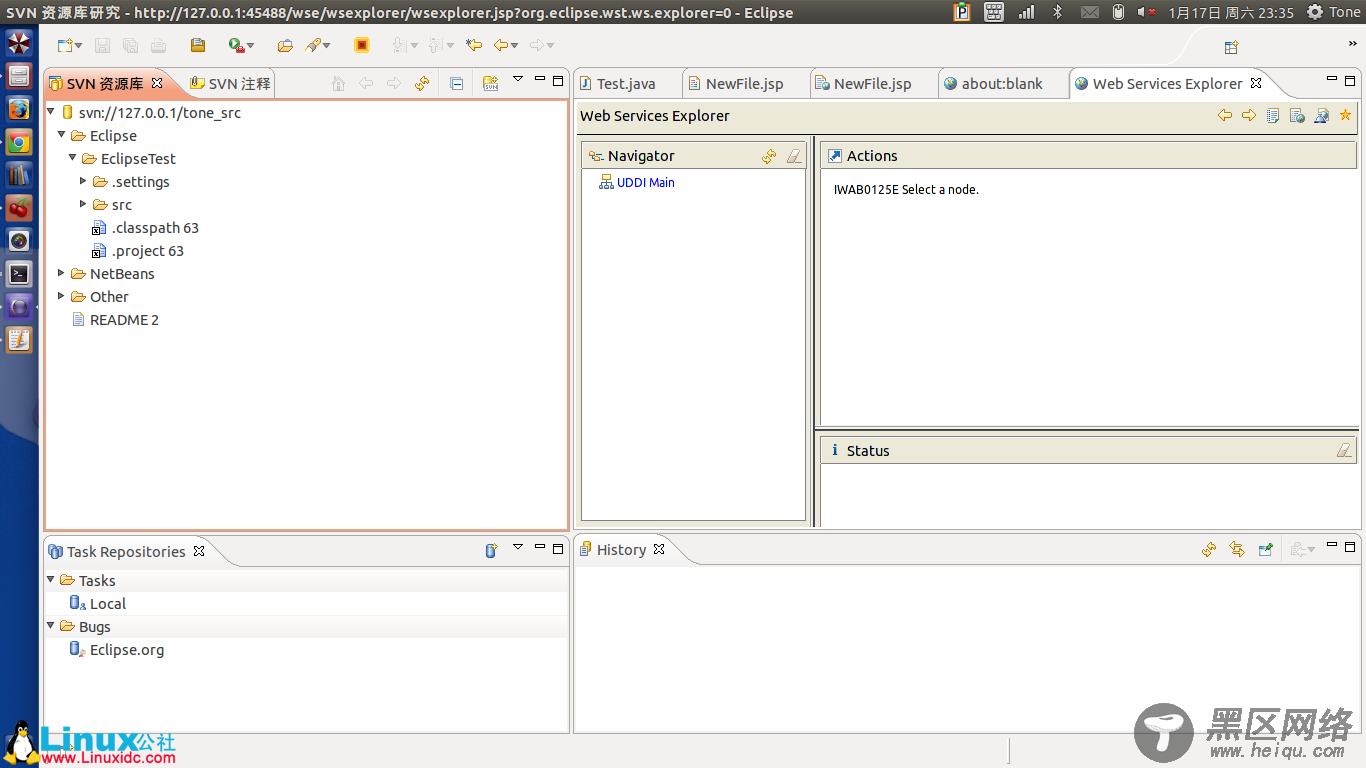Image resolution: width=1366 pixels, height=768 pixels.
Task: Open the volume indicator in the top panel
Action: 1148,12
